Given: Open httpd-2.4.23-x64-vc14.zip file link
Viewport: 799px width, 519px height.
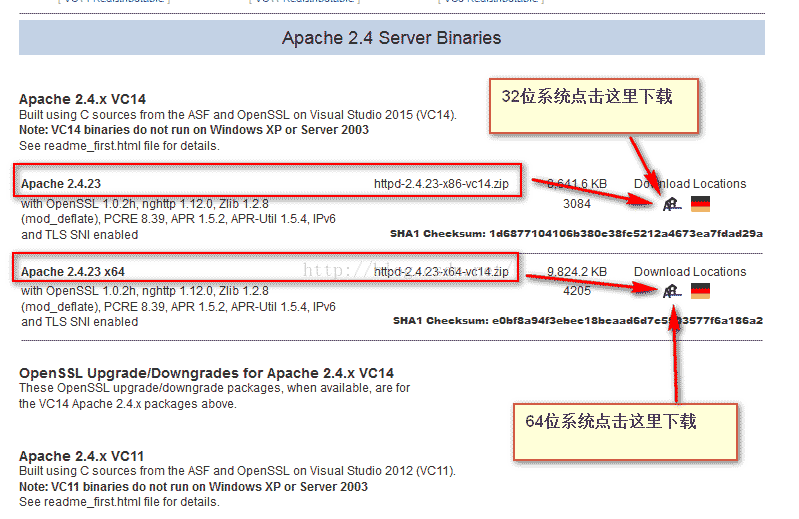Looking at the screenshot, I should 441,271.
